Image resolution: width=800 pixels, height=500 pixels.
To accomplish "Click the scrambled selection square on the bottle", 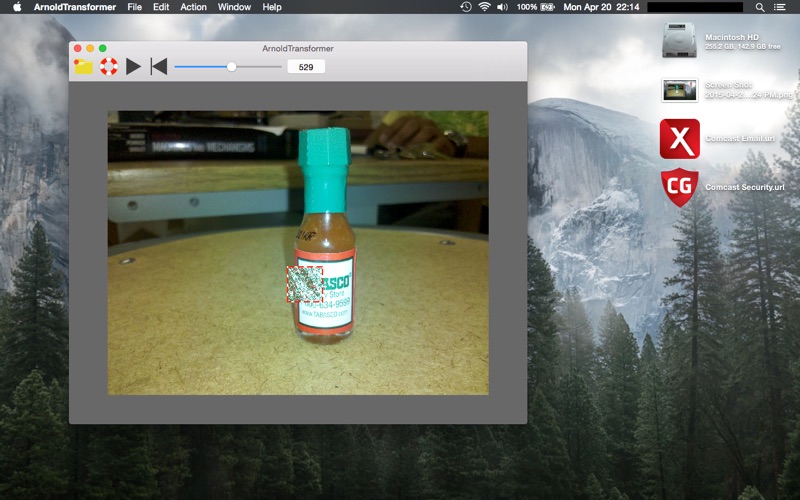I will [x=305, y=284].
